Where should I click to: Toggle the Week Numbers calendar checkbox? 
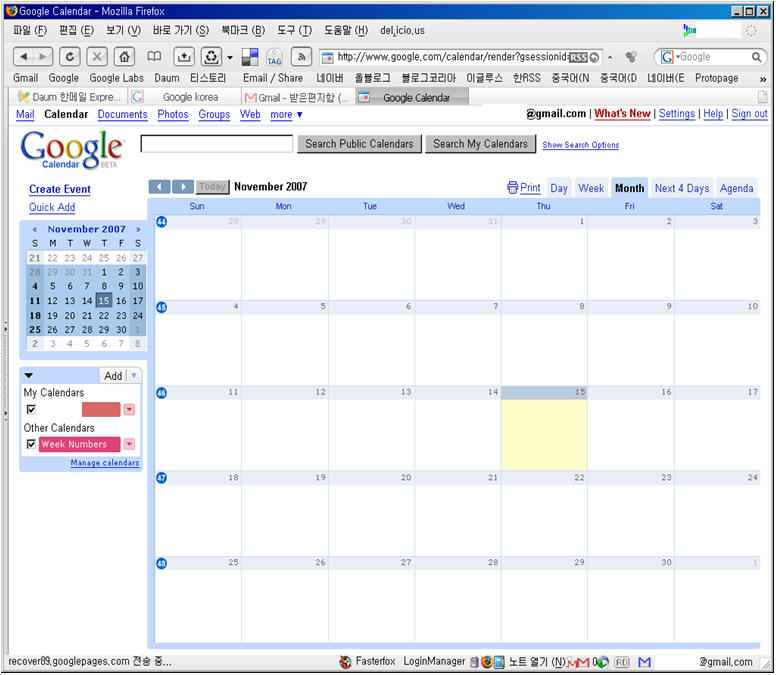[31, 444]
